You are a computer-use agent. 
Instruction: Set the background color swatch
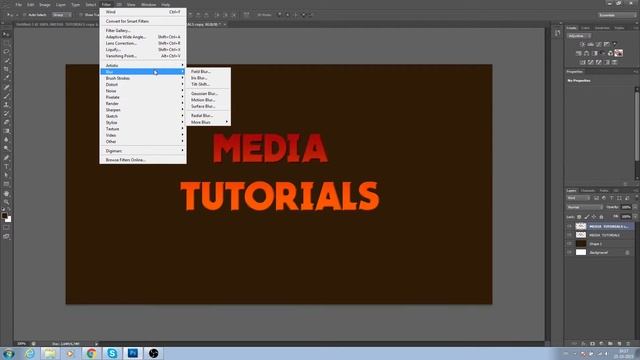click(9, 220)
